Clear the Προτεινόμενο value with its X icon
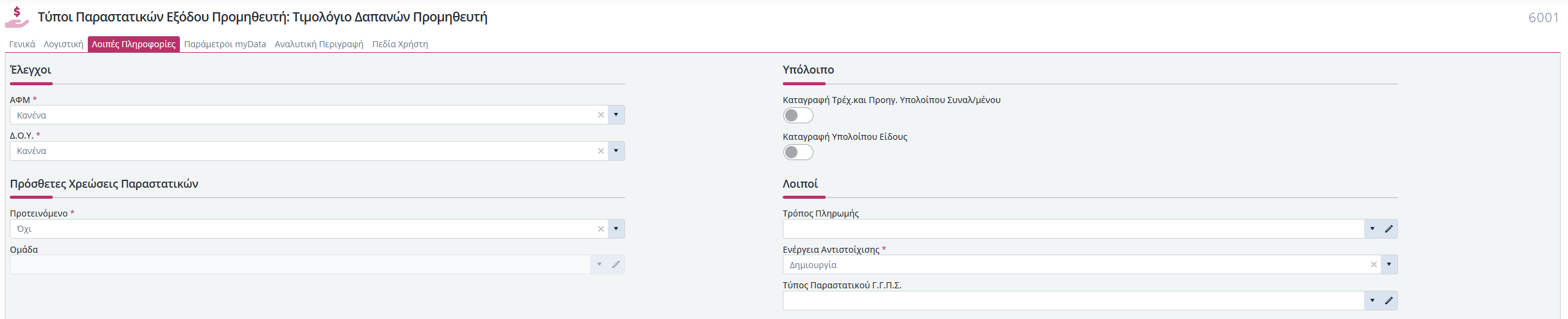1568x319 pixels. (x=601, y=229)
